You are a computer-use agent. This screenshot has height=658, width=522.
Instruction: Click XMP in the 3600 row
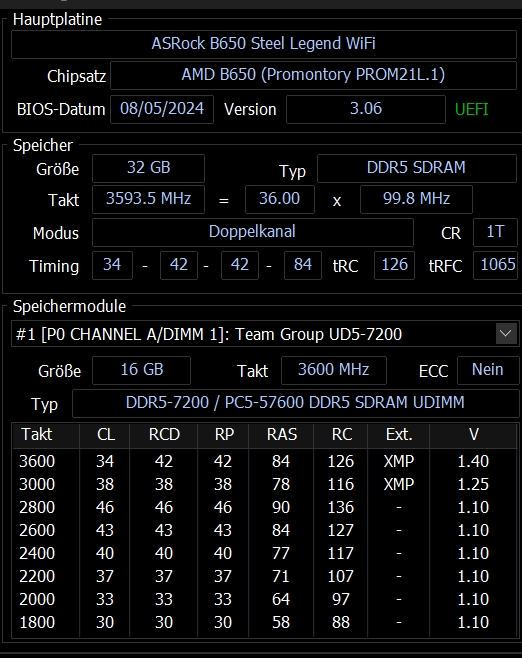tap(399, 462)
